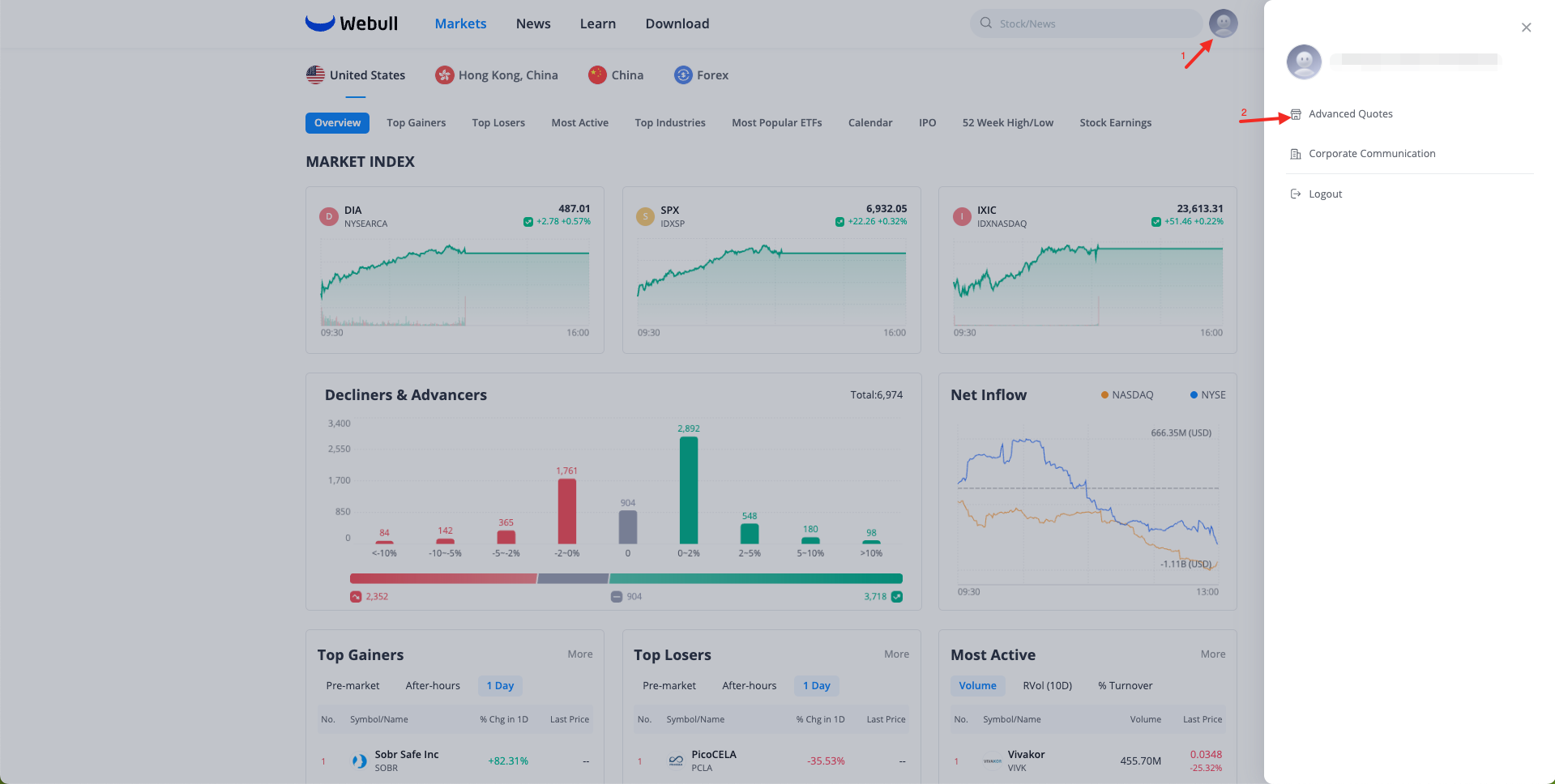Viewport: 1555px width, 784px height.
Task: Switch Top Gainers to Pre-market
Action: pyautogui.click(x=352, y=686)
